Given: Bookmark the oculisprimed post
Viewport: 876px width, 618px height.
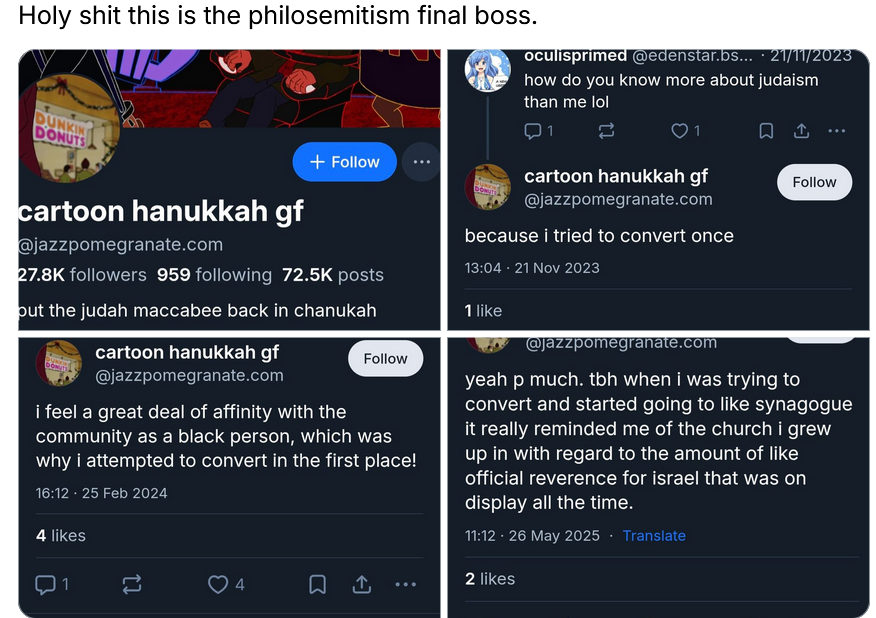Looking at the screenshot, I should [x=766, y=131].
